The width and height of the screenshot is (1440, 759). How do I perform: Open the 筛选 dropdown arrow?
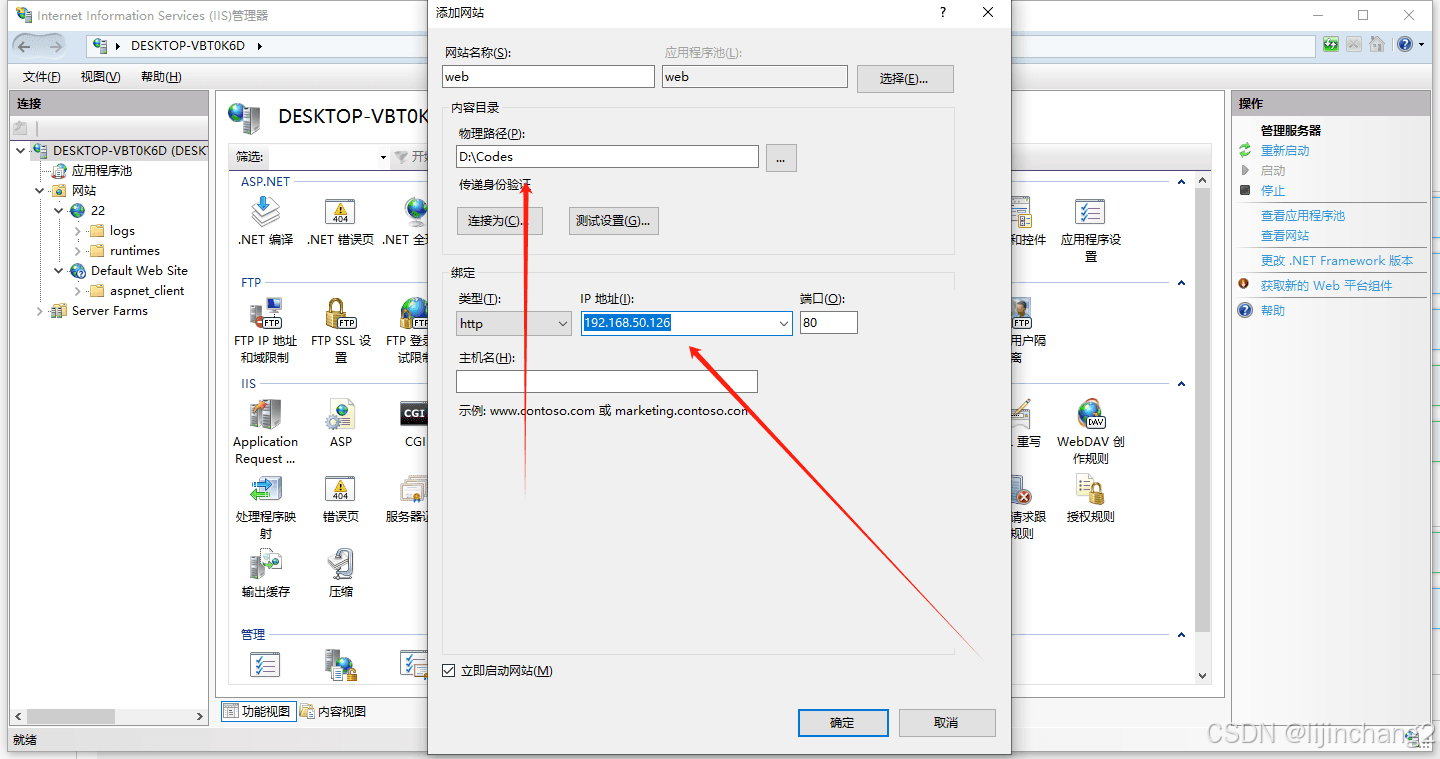383,157
